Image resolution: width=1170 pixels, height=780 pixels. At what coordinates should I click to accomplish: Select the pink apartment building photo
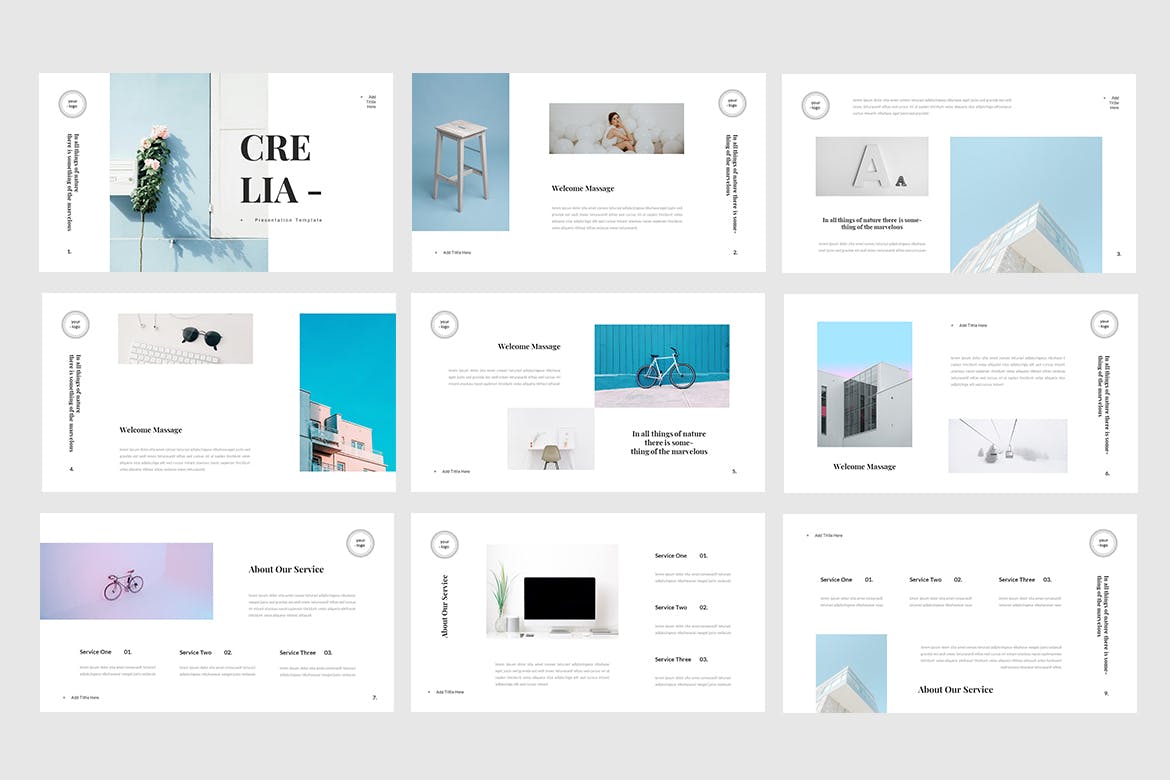(x=347, y=392)
